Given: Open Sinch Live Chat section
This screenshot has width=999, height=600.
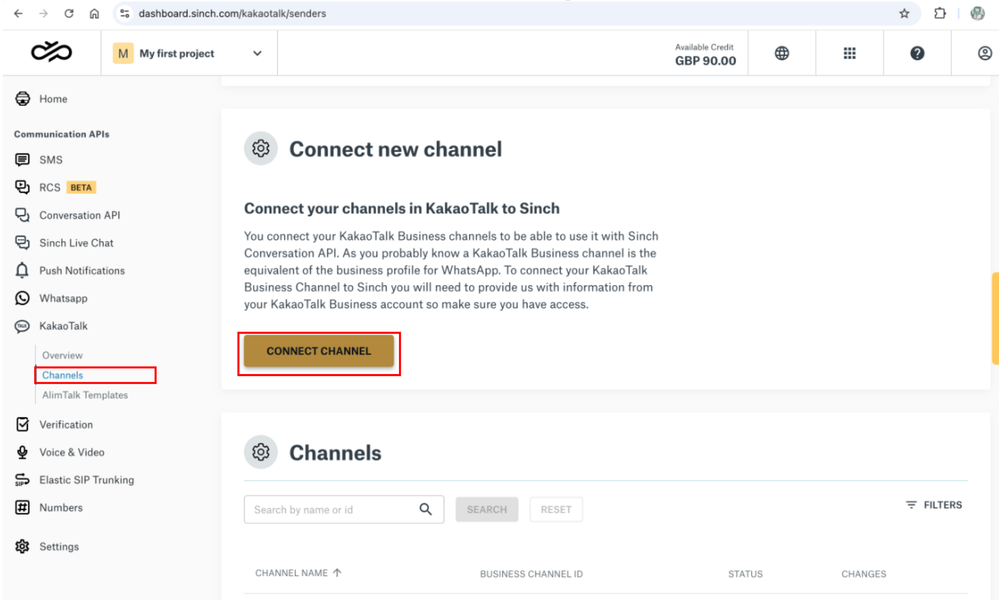Looking at the screenshot, I should coord(64,243).
